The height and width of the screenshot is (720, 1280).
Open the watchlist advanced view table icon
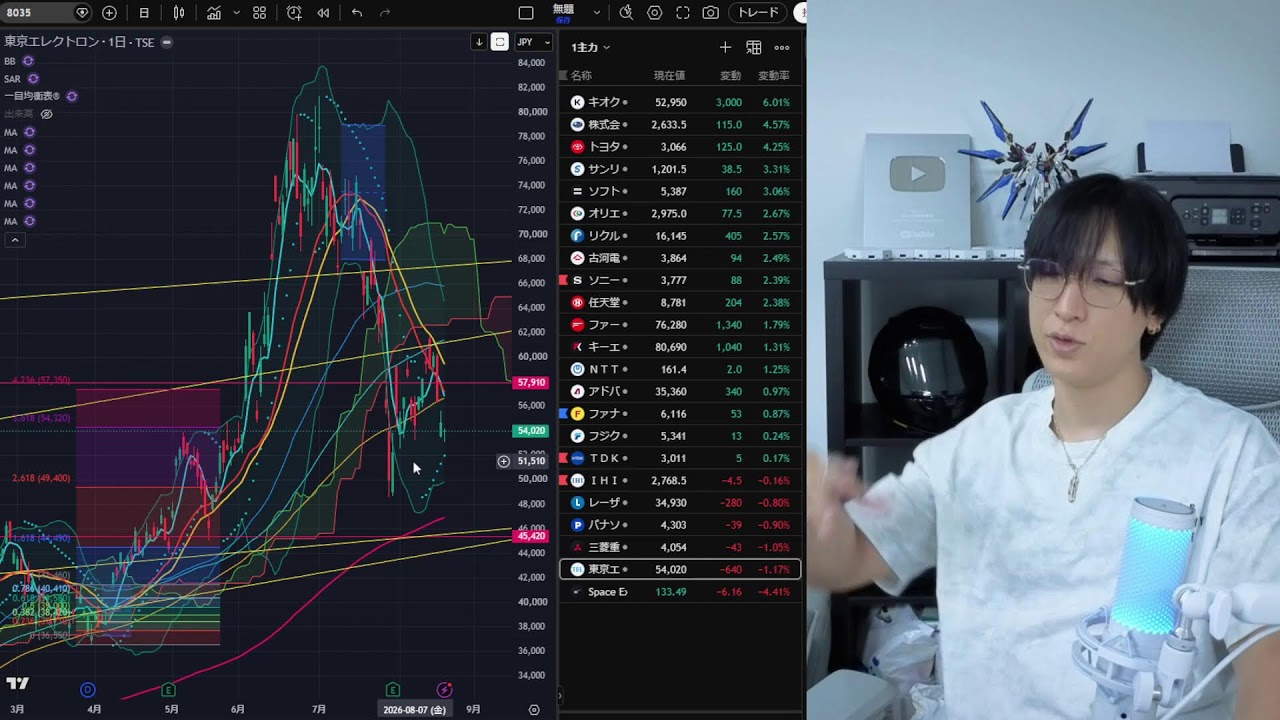pos(754,47)
